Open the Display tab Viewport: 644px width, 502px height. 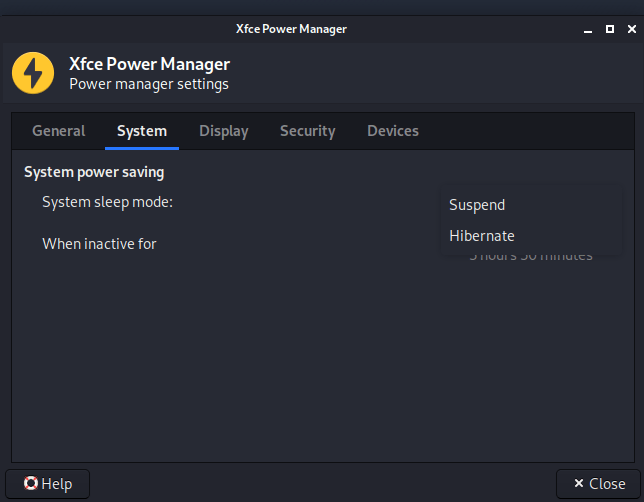pyautogui.click(x=223, y=131)
